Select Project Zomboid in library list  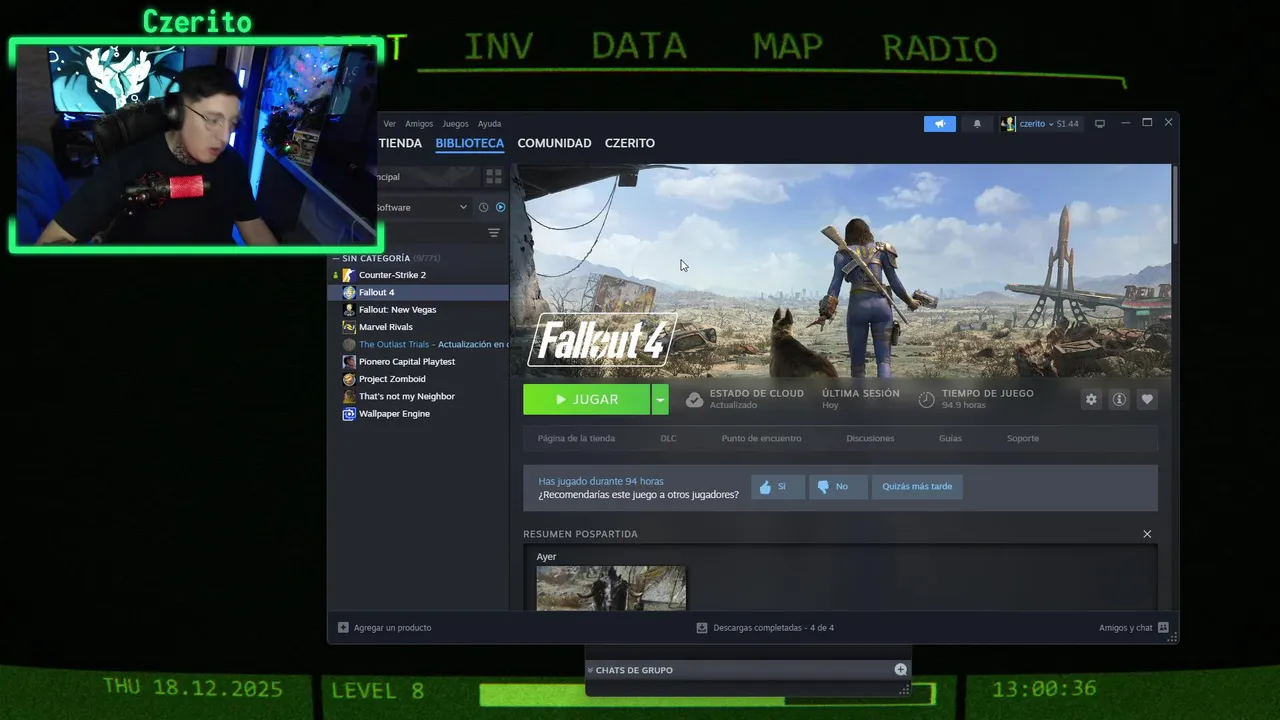point(419,379)
